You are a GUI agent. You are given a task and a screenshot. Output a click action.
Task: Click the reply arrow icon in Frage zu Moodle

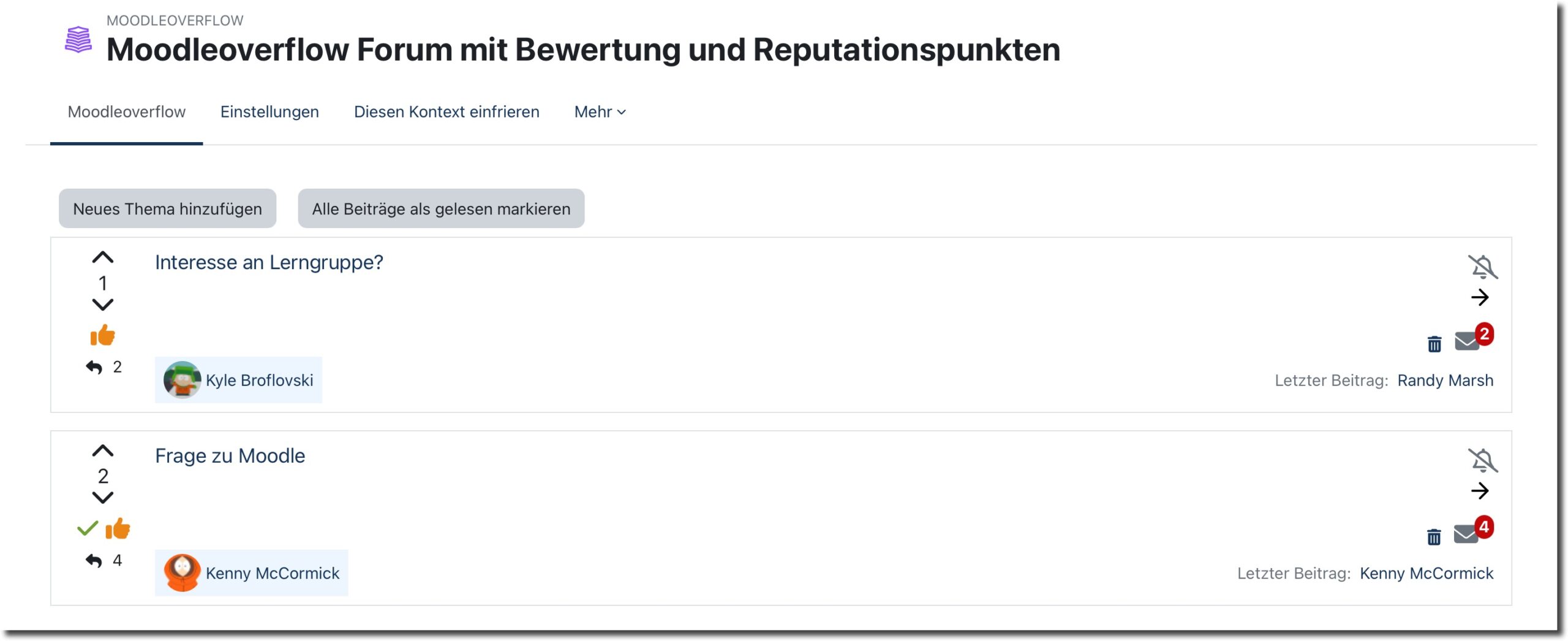(x=94, y=561)
